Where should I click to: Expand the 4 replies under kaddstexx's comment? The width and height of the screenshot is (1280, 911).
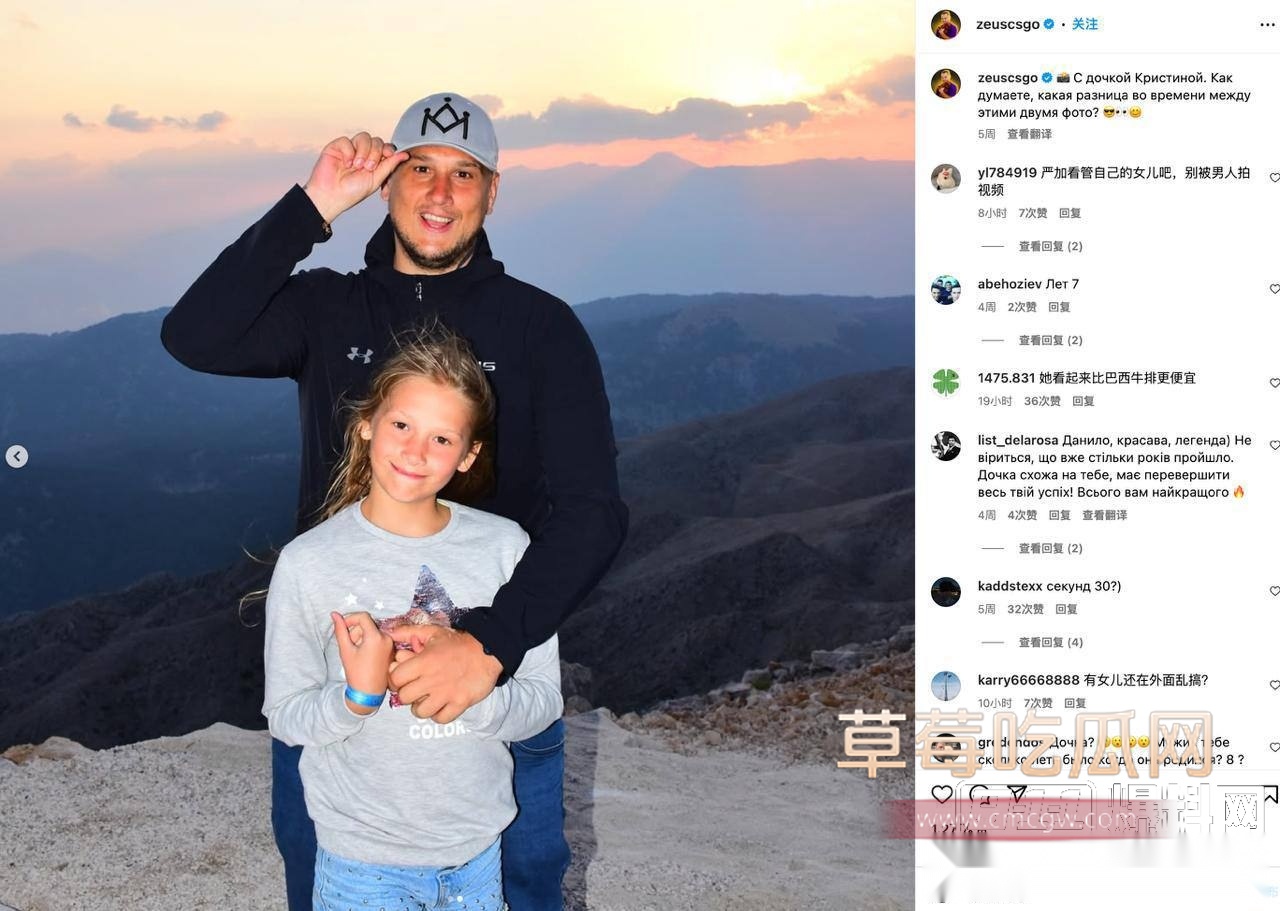(1050, 642)
